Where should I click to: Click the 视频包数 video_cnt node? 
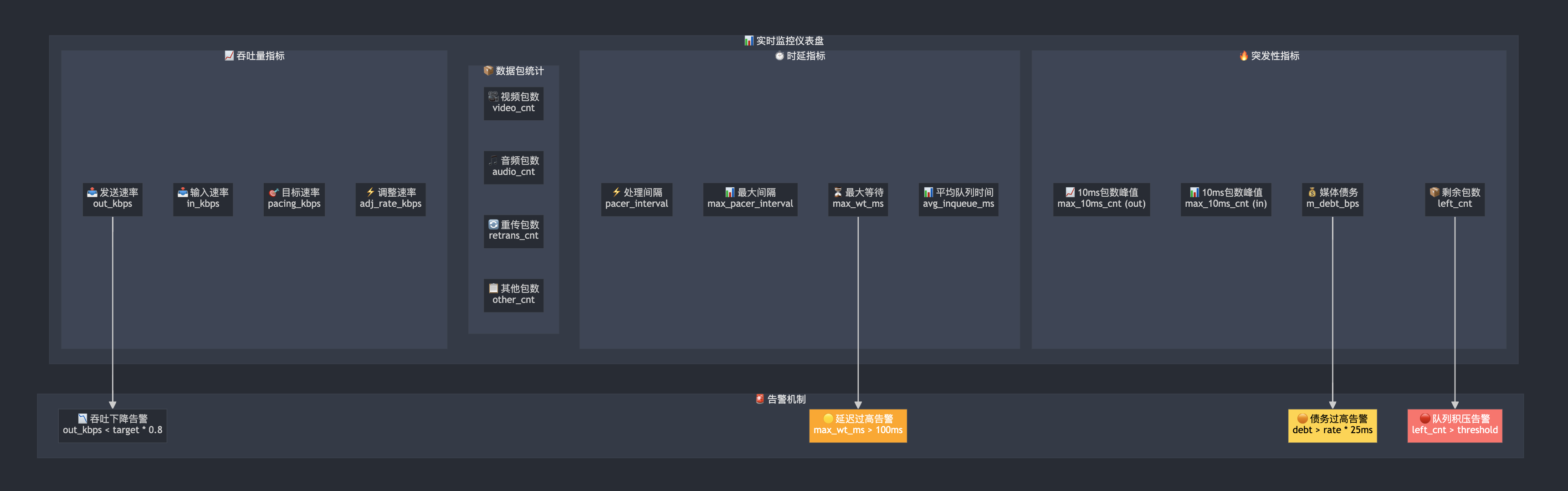(513, 103)
